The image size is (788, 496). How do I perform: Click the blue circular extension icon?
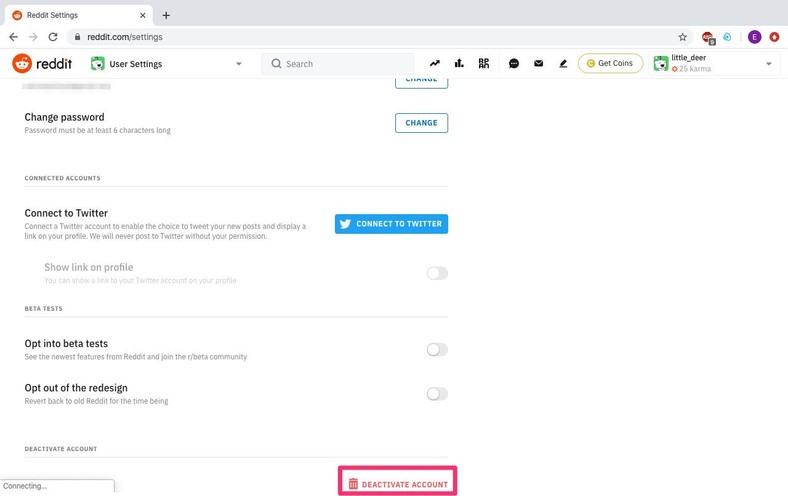tap(727, 37)
